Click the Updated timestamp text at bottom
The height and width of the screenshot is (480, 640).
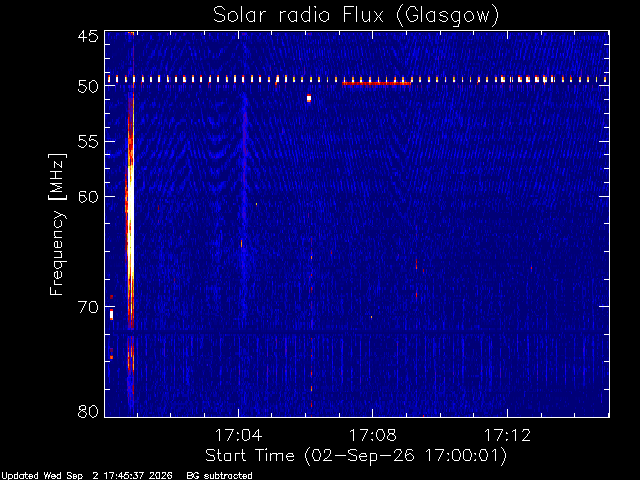[87, 476]
